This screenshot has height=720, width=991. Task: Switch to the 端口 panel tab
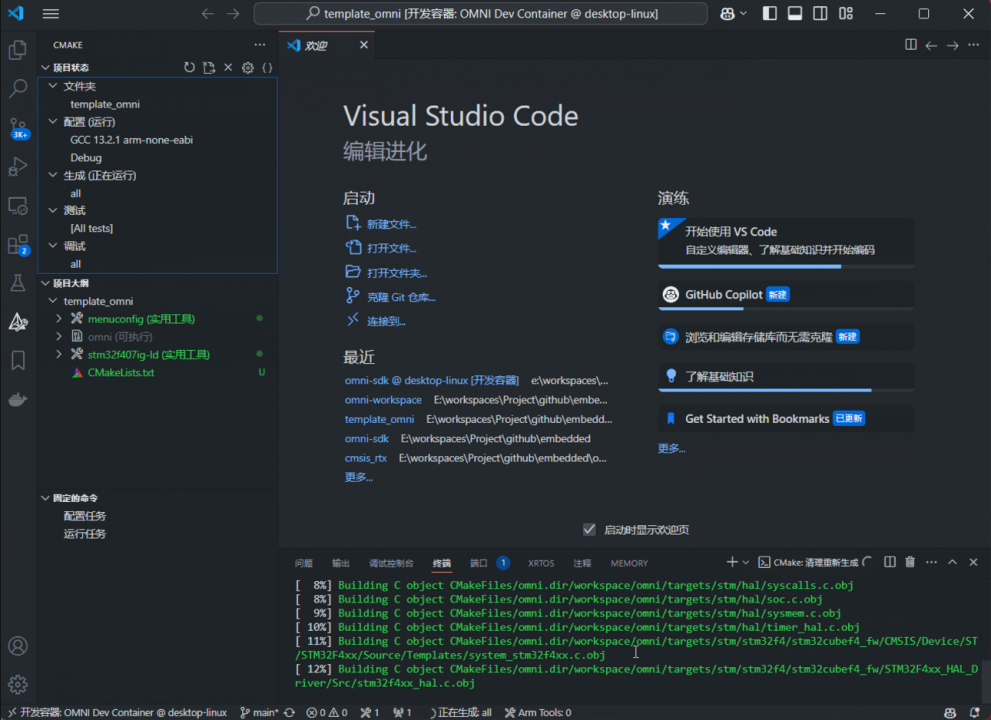click(x=478, y=563)
